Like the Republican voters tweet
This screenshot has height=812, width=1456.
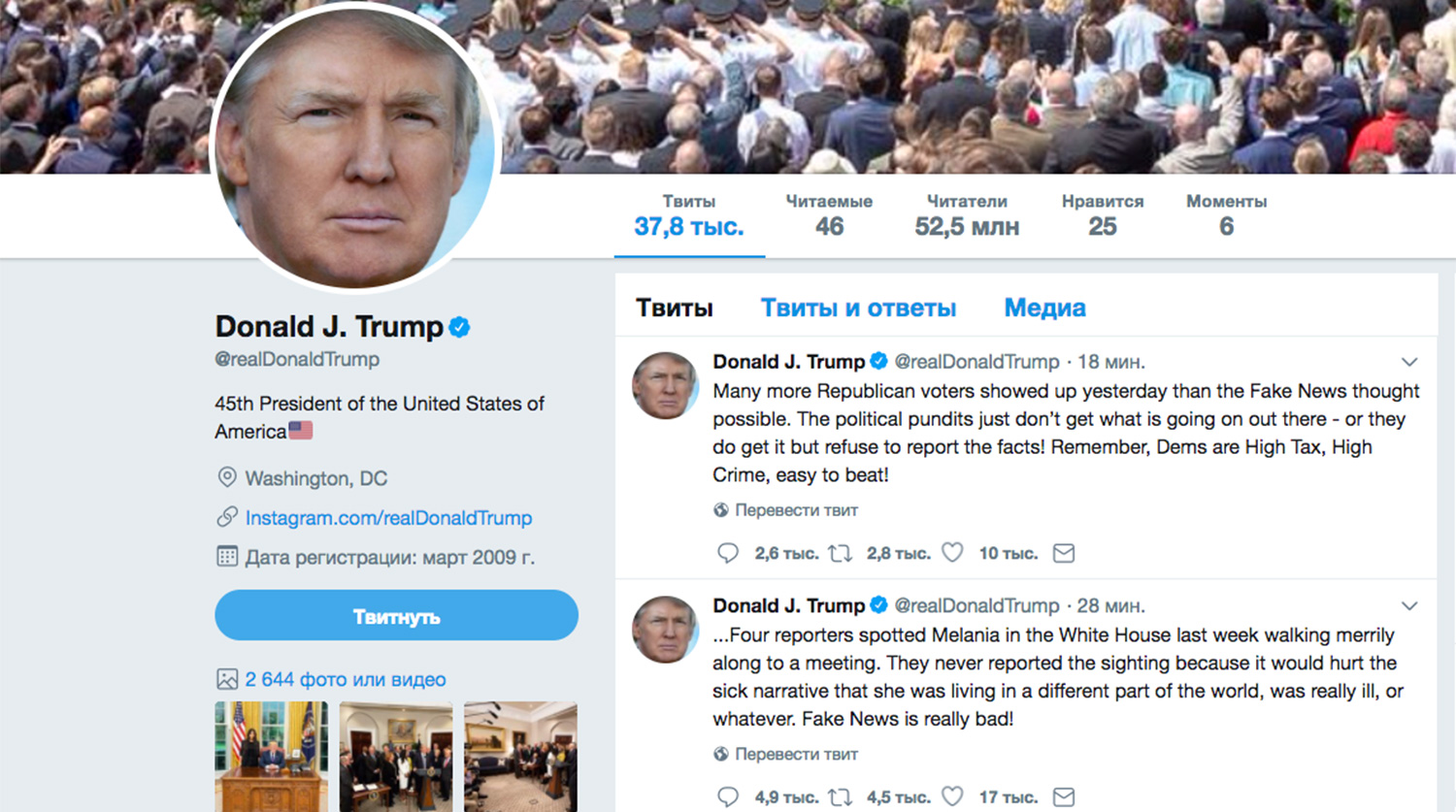952,553
